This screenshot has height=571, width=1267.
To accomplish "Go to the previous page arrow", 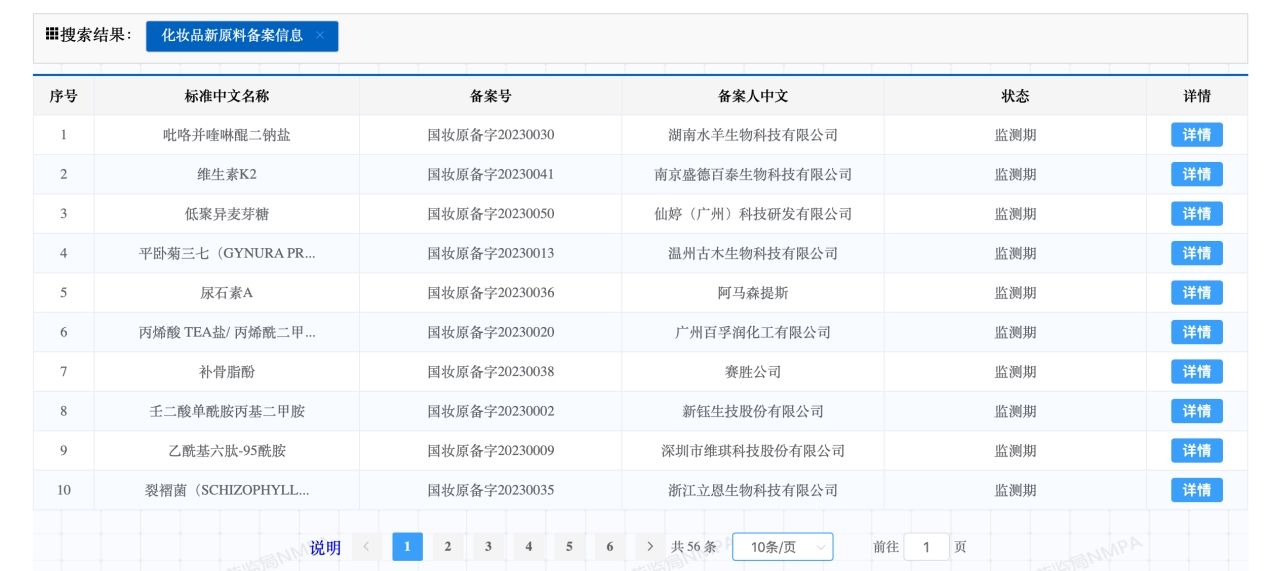I will pyautogui.click(x=367, y=547).
